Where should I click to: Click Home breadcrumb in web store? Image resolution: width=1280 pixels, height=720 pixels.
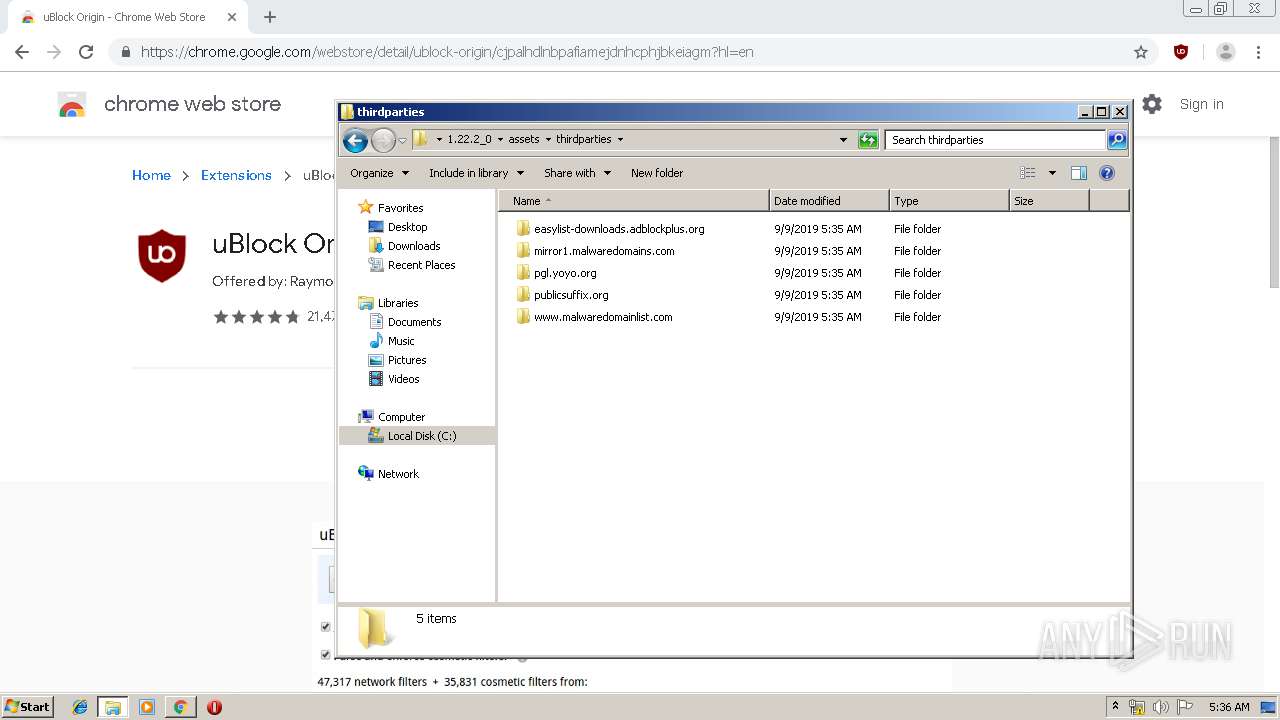click(151, 175)
